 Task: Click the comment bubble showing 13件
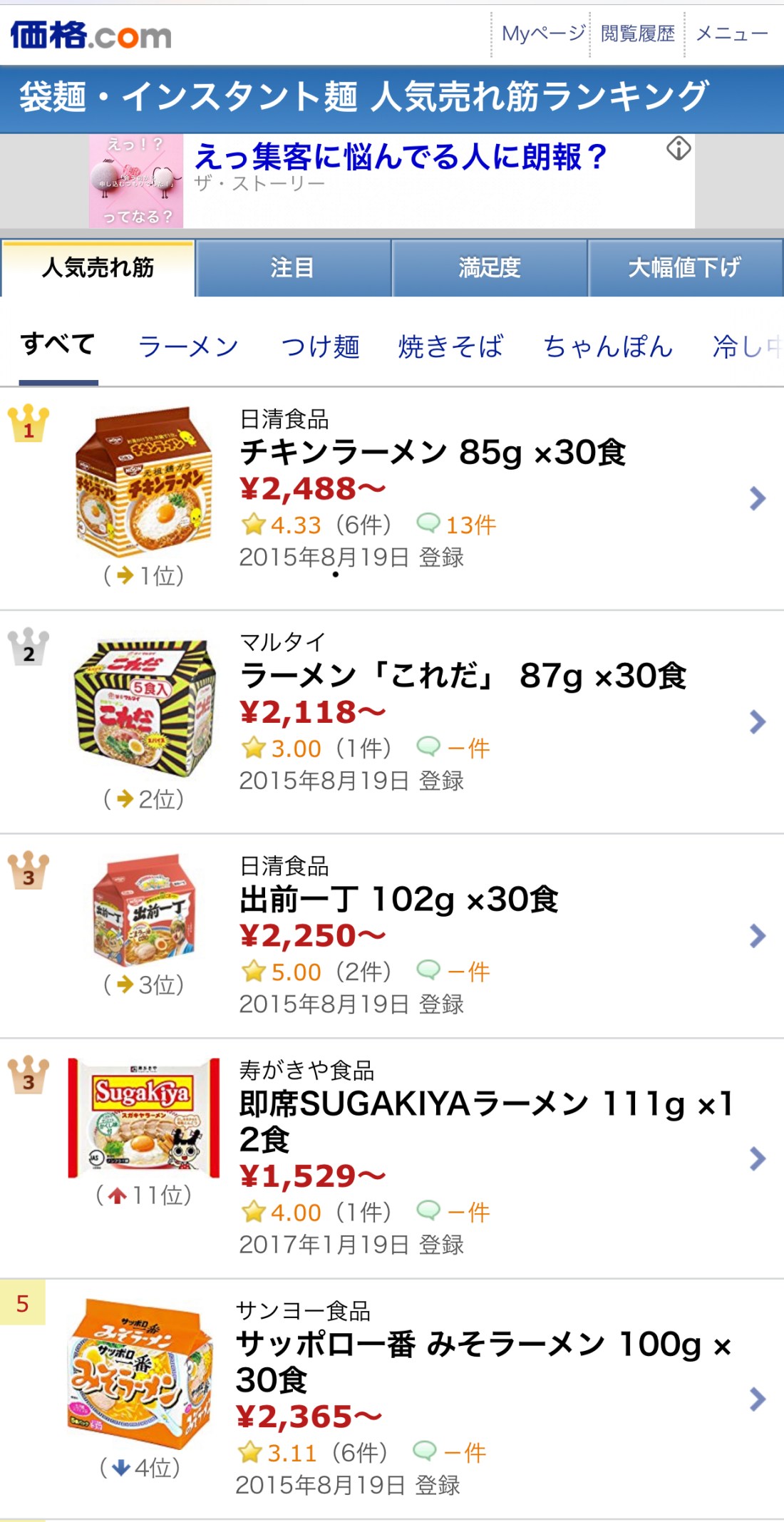click(x=428, y=524)
